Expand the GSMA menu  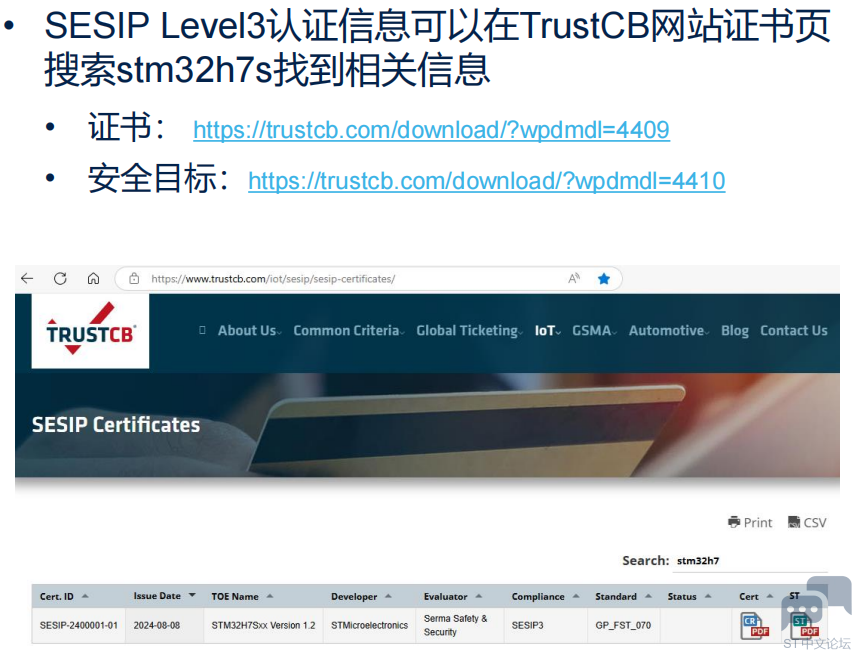coord(595,331)
